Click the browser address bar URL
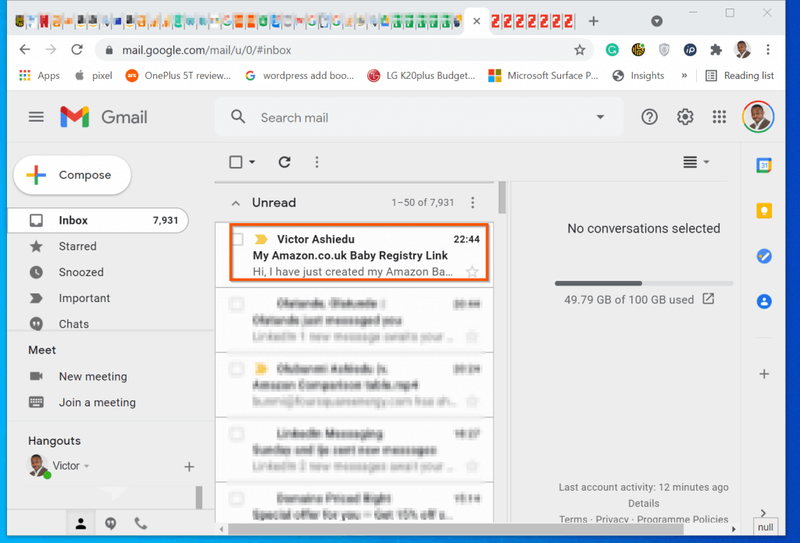The image size is (800, 543). 207,50
